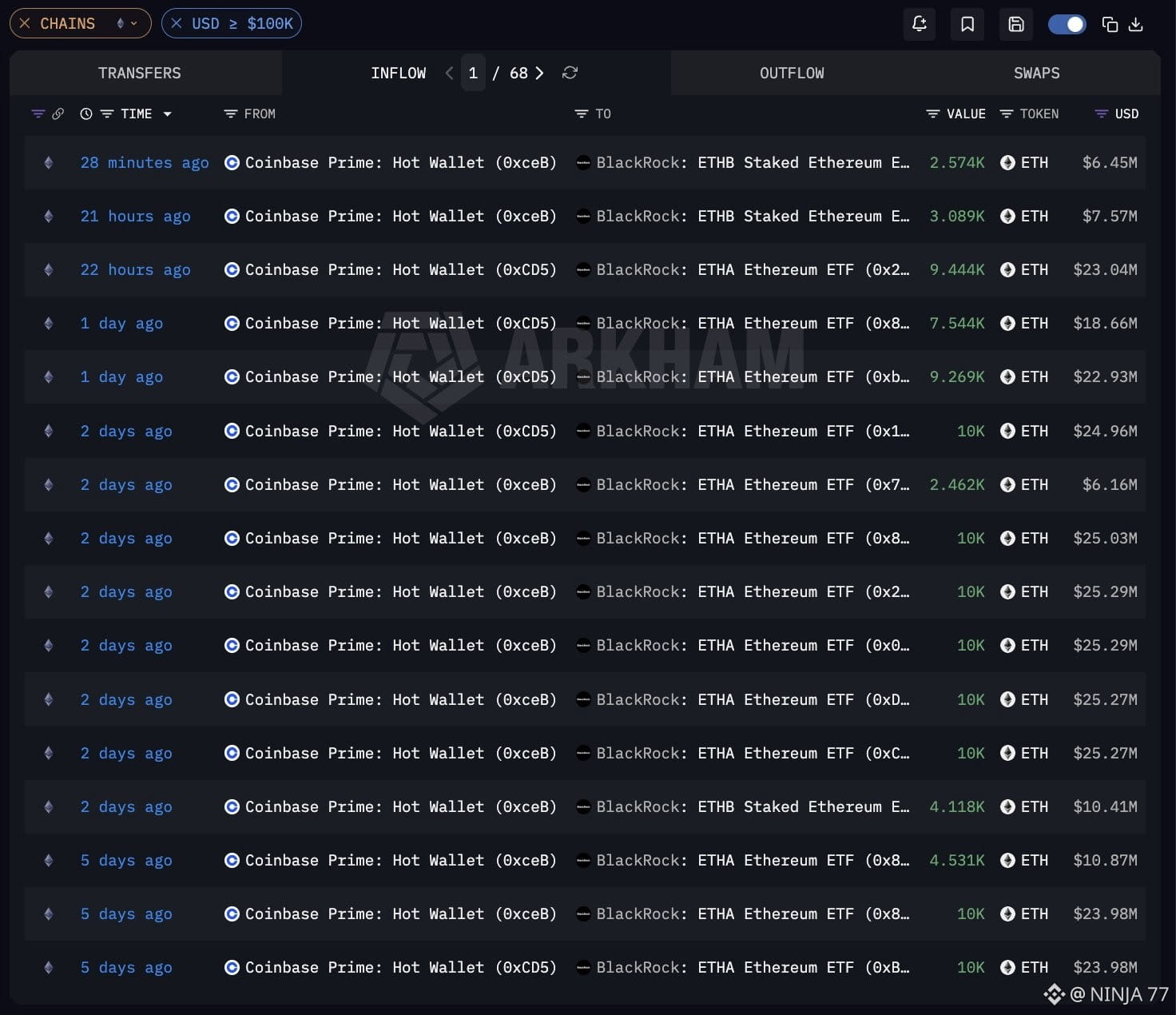Open the 22 hours ago transaction link
This screenshot has width=1176, height=1015.
pyautogui.click(x=136, y=269)
